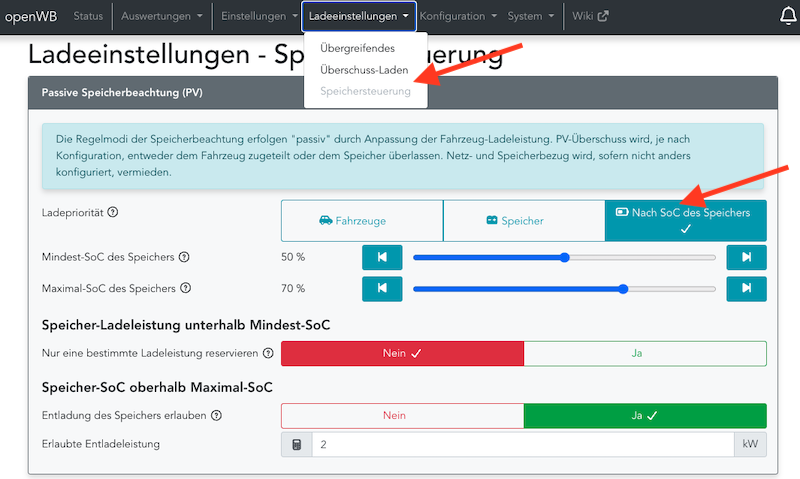Select Übergreifendes in the Ladeeinstellungen menu
Viewport: 800px width, 479px height.
357,47
